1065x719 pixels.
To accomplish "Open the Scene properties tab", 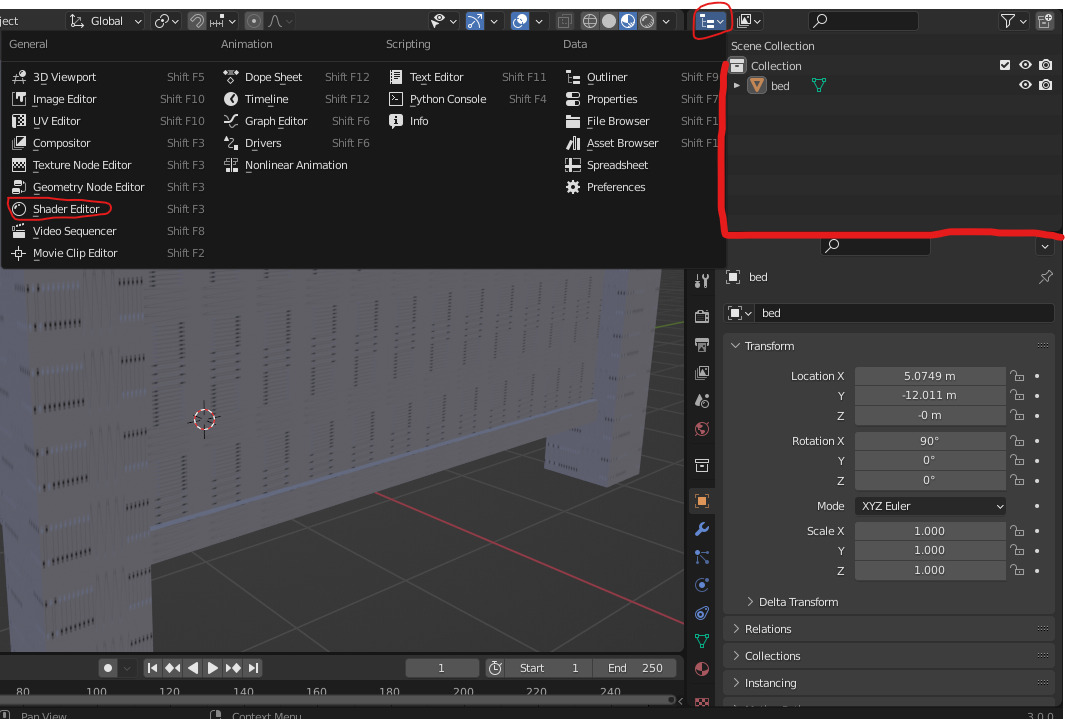I will (x=702, y=401).
